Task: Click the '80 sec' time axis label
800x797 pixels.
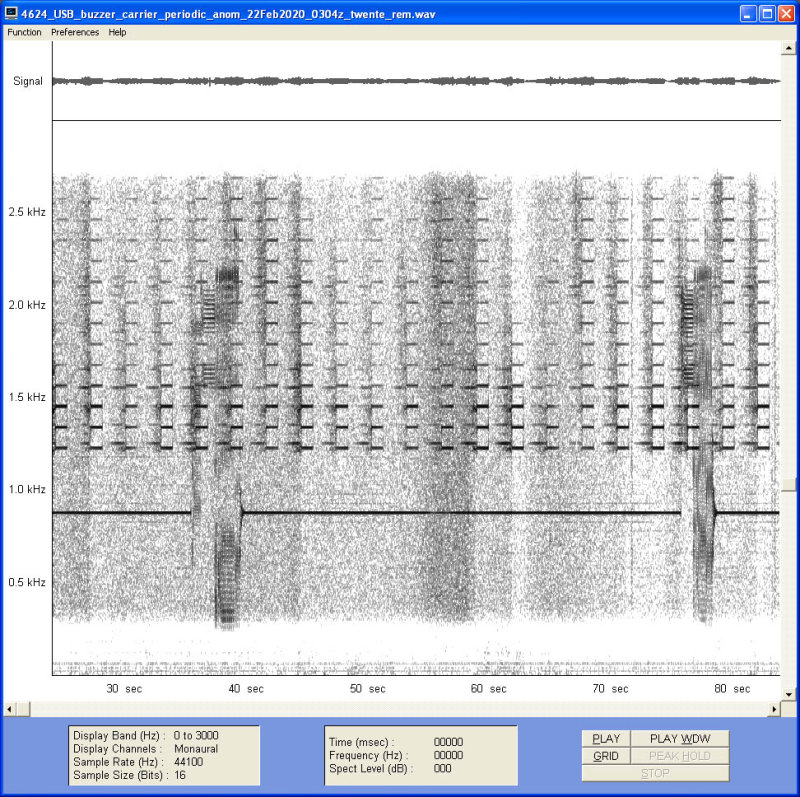Action: [732, 689]
